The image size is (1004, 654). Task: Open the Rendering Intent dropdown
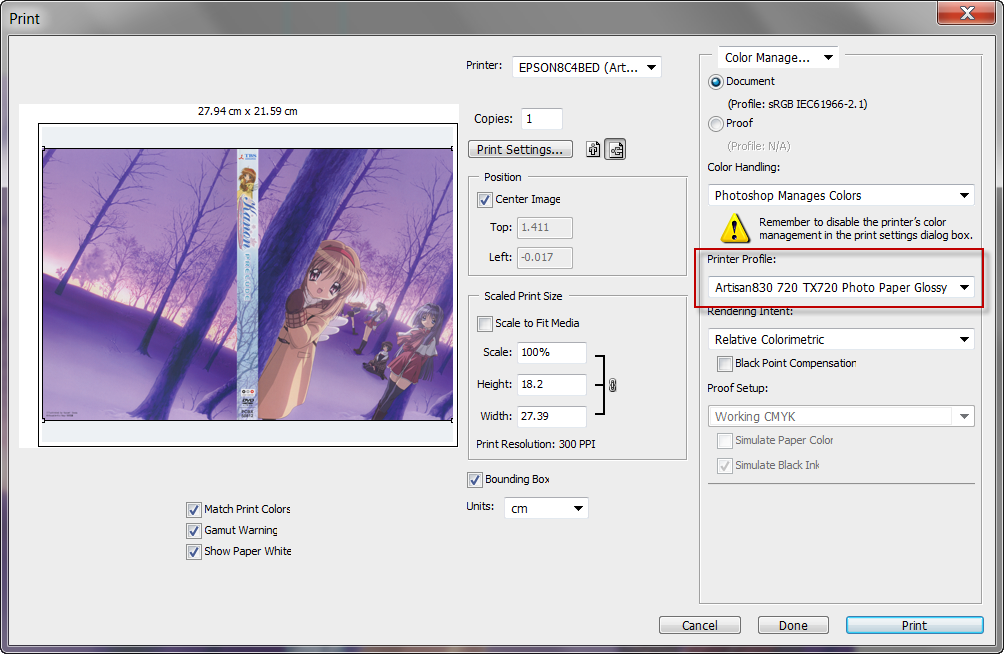[x=841, y=339]
